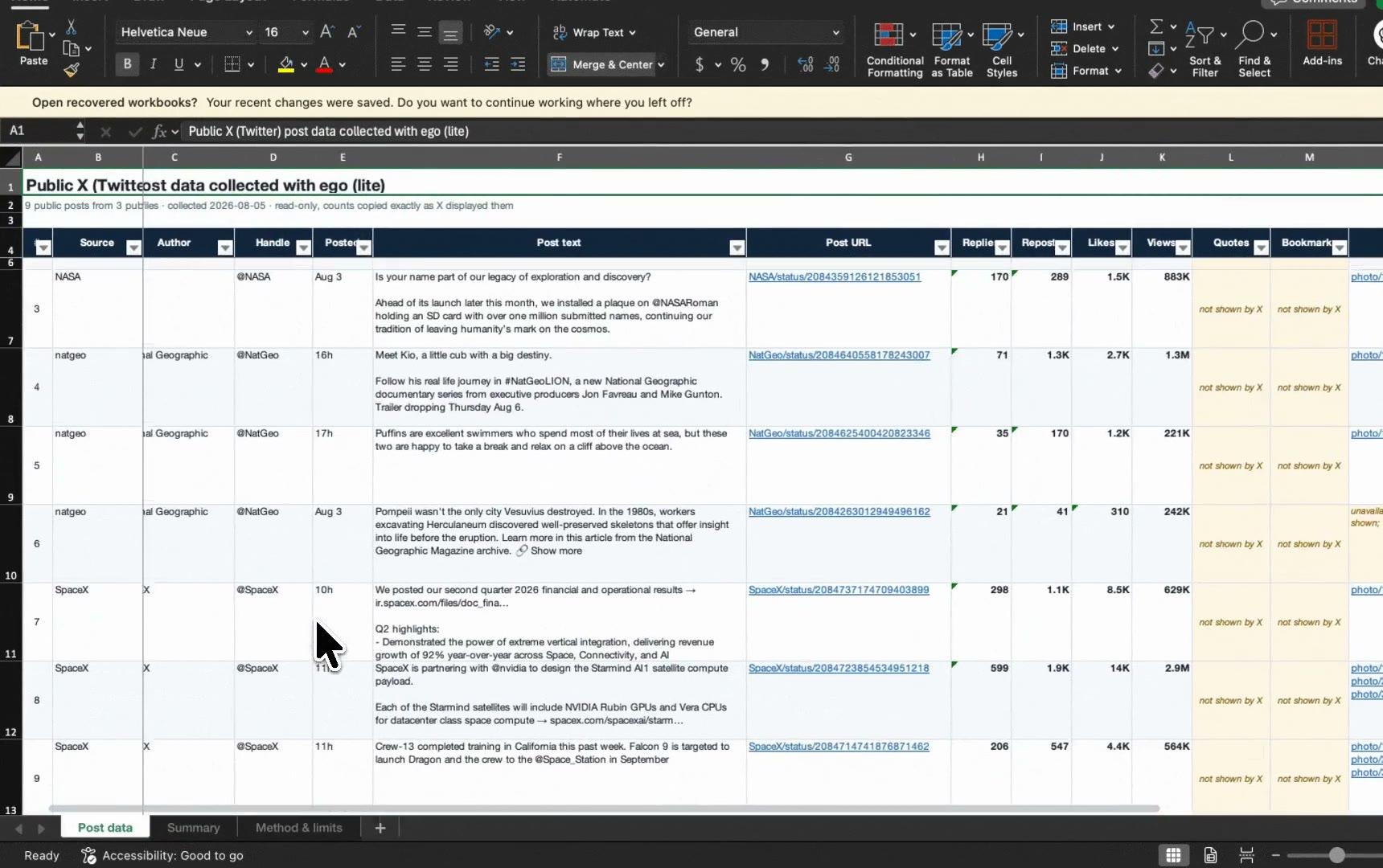Viewport: 1383px width, 868px height.
Task: Open the Format cells menu
Action: pyautogui.click(x=1087, y=71)
